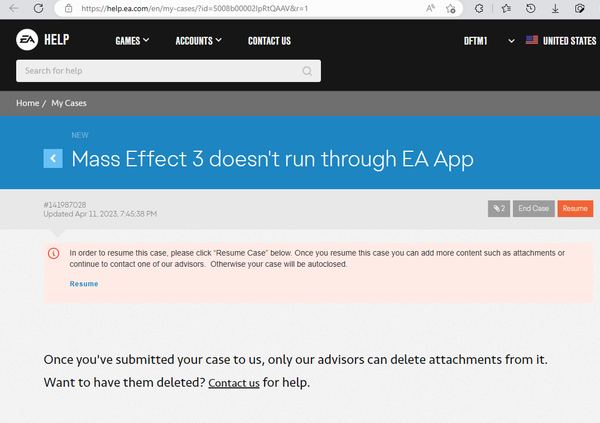Click the orange Resume button

tap(575, 209)
